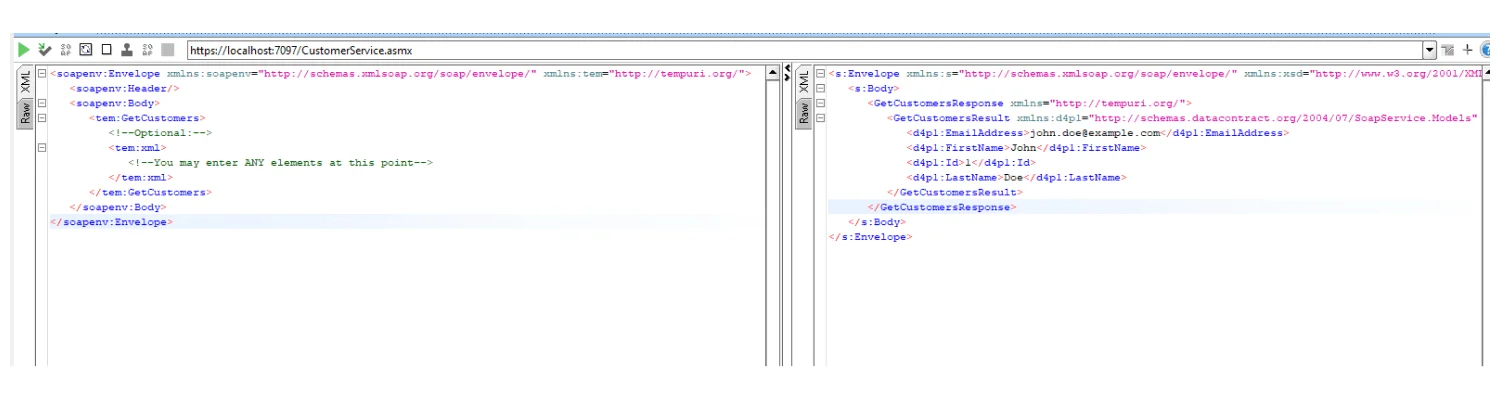
Task: Collapse the tem:xml node
Action: [x=41, y=148]
